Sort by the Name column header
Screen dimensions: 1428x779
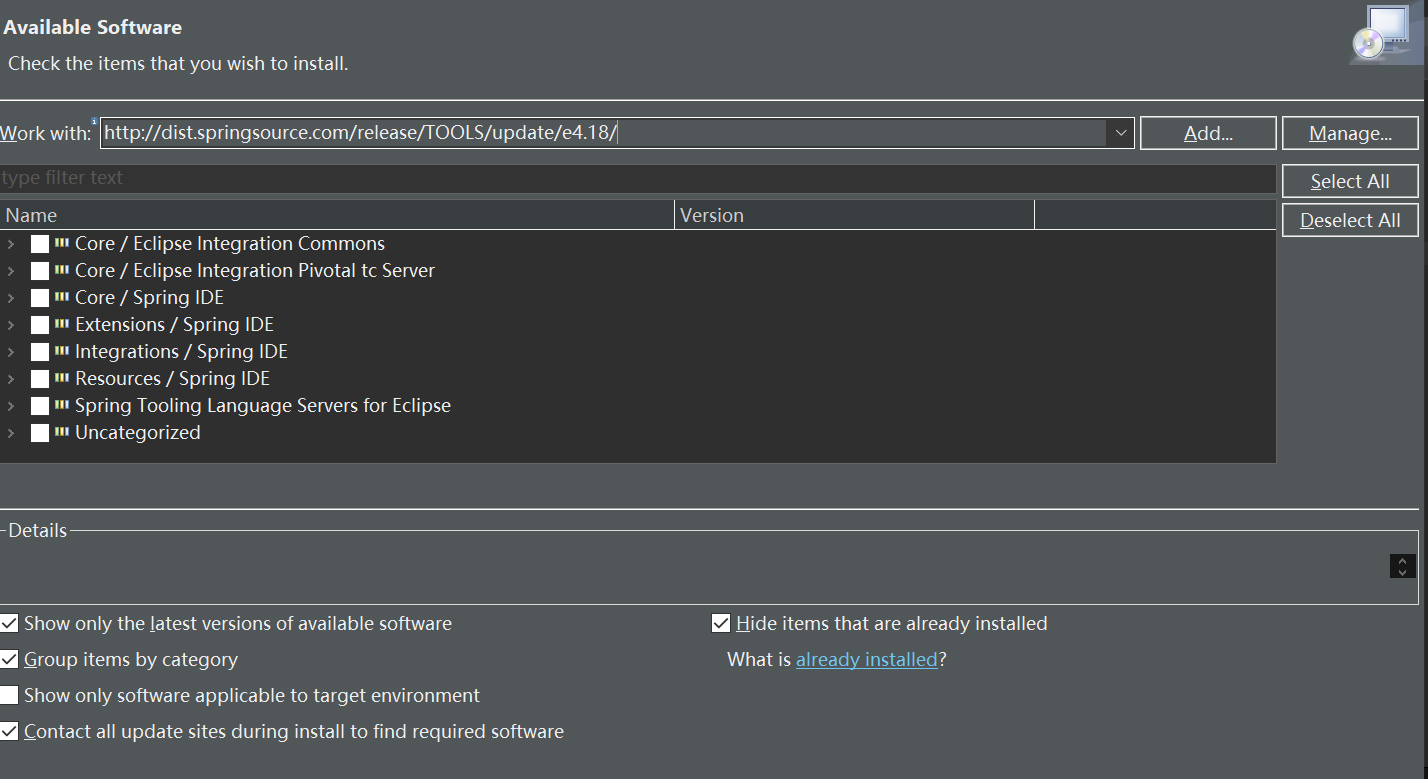click(337, 215)
